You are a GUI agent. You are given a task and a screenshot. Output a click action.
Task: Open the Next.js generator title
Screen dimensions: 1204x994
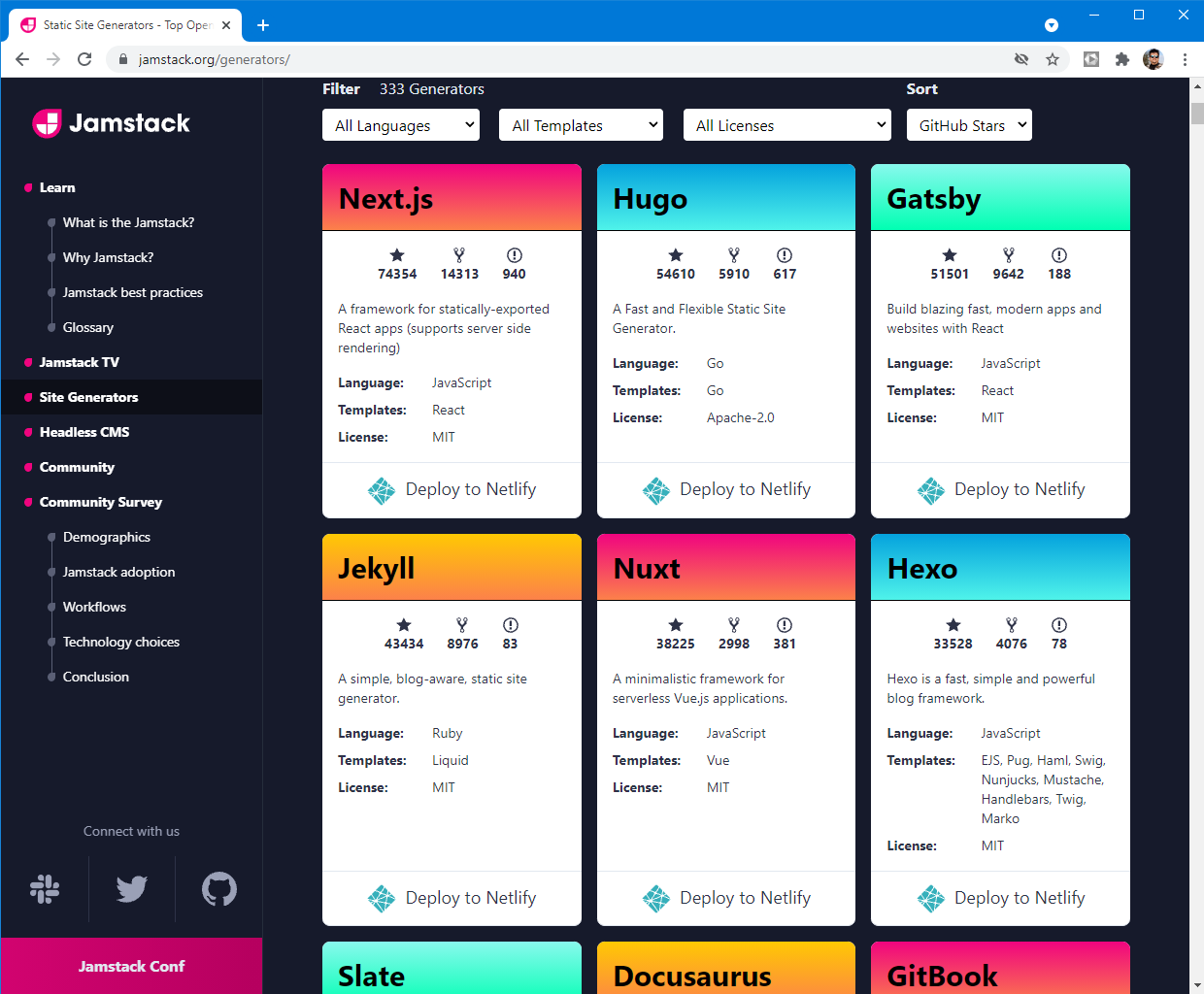tap(385, 199)
